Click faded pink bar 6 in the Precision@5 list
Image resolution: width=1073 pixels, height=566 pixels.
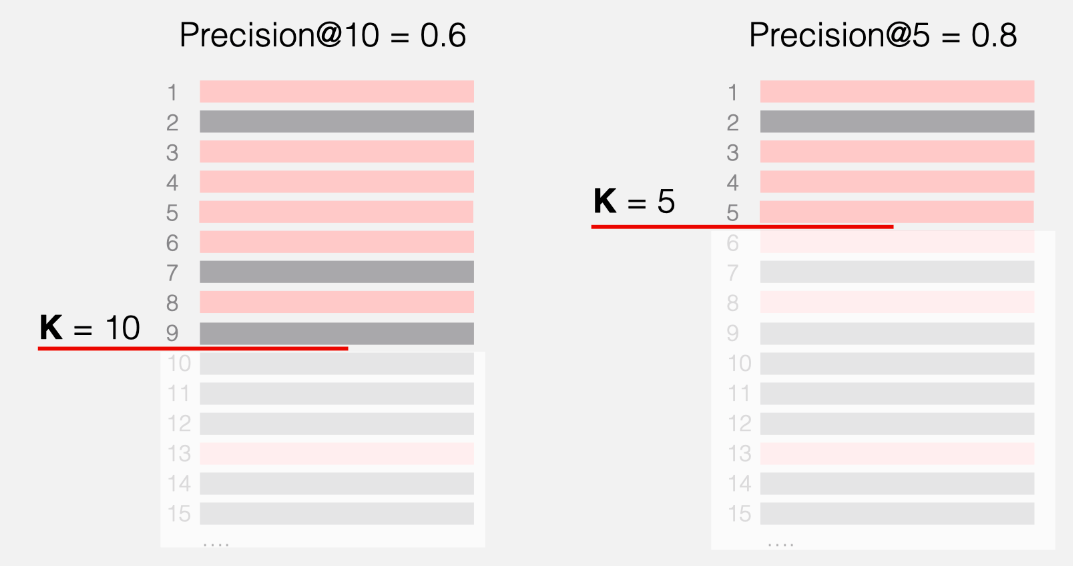tap(896, 242)
